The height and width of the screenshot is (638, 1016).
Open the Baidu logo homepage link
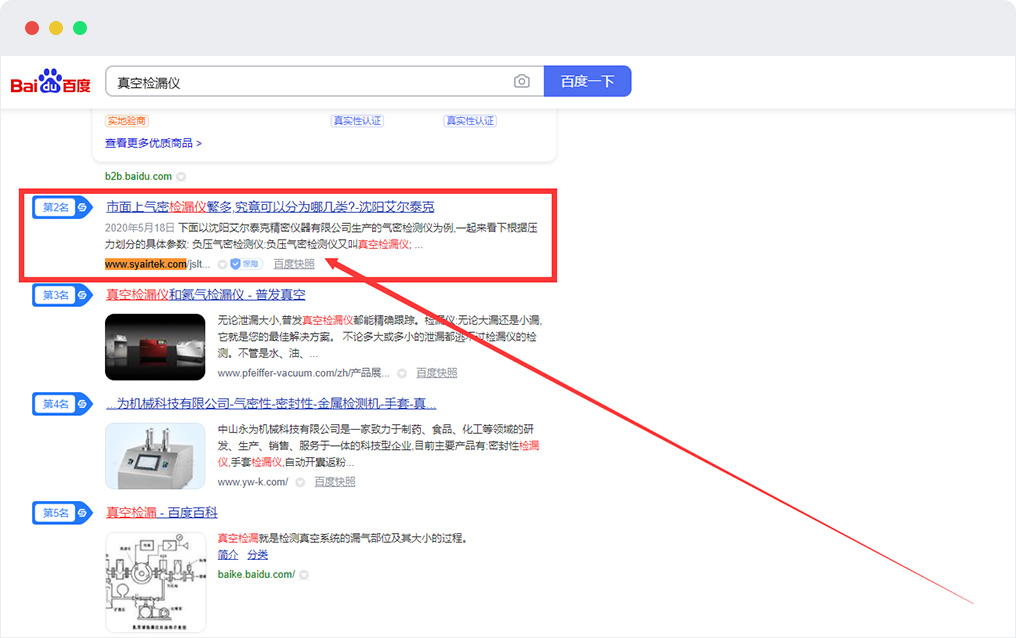tap(51, 82)
